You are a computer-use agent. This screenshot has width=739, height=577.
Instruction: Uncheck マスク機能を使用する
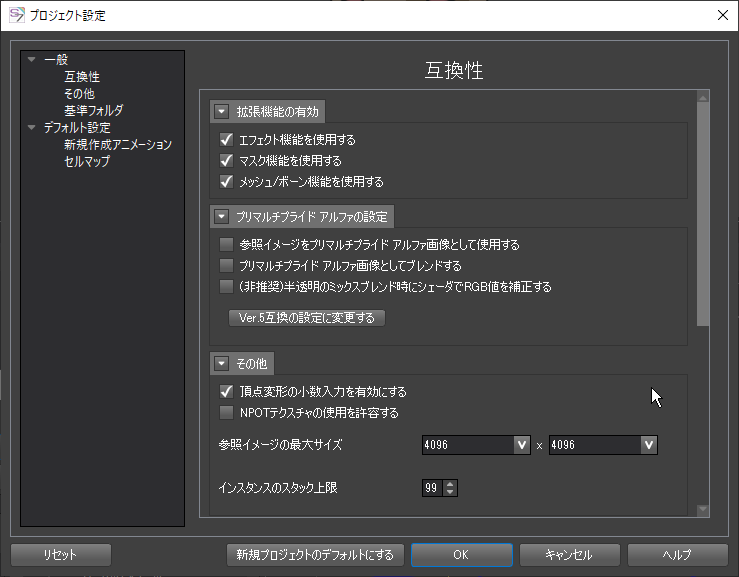226,161
